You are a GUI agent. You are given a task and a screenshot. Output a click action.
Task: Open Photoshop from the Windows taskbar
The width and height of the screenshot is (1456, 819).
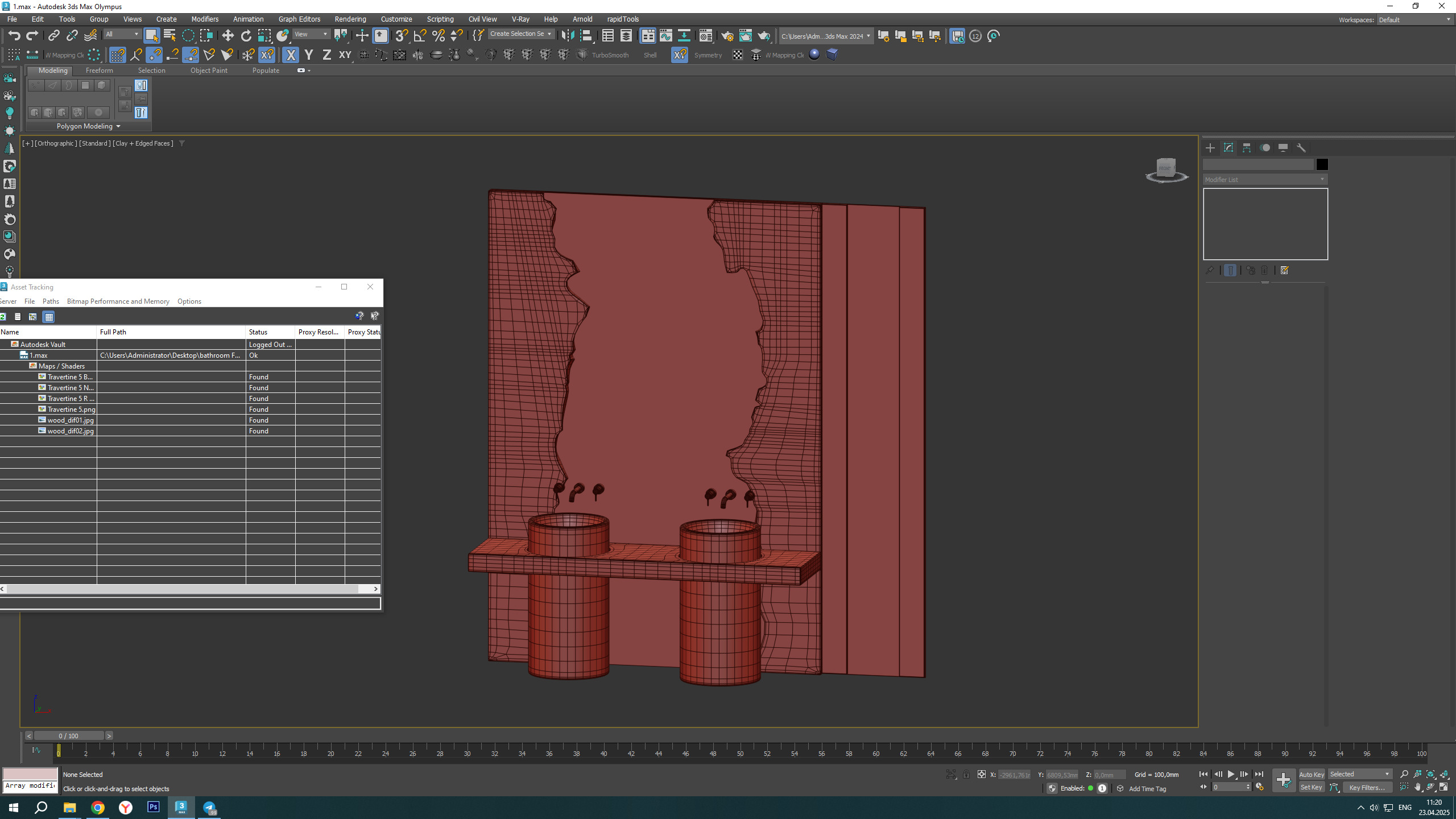pyautogui.click(x=154, y=807)
